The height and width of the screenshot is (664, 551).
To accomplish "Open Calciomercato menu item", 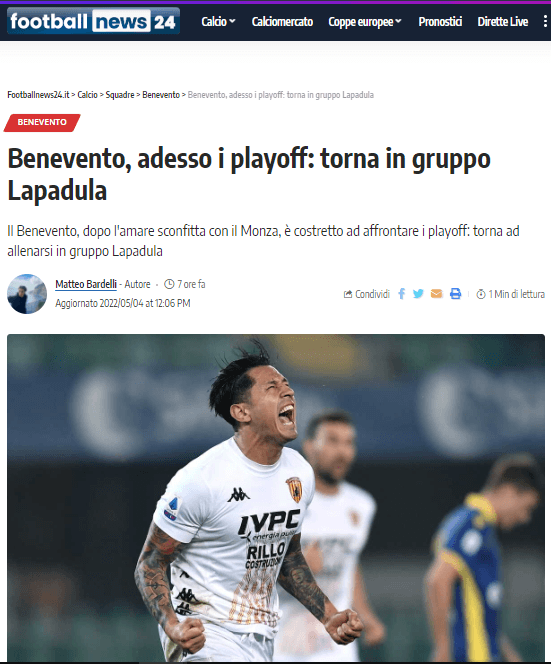I will click(282, 22).
